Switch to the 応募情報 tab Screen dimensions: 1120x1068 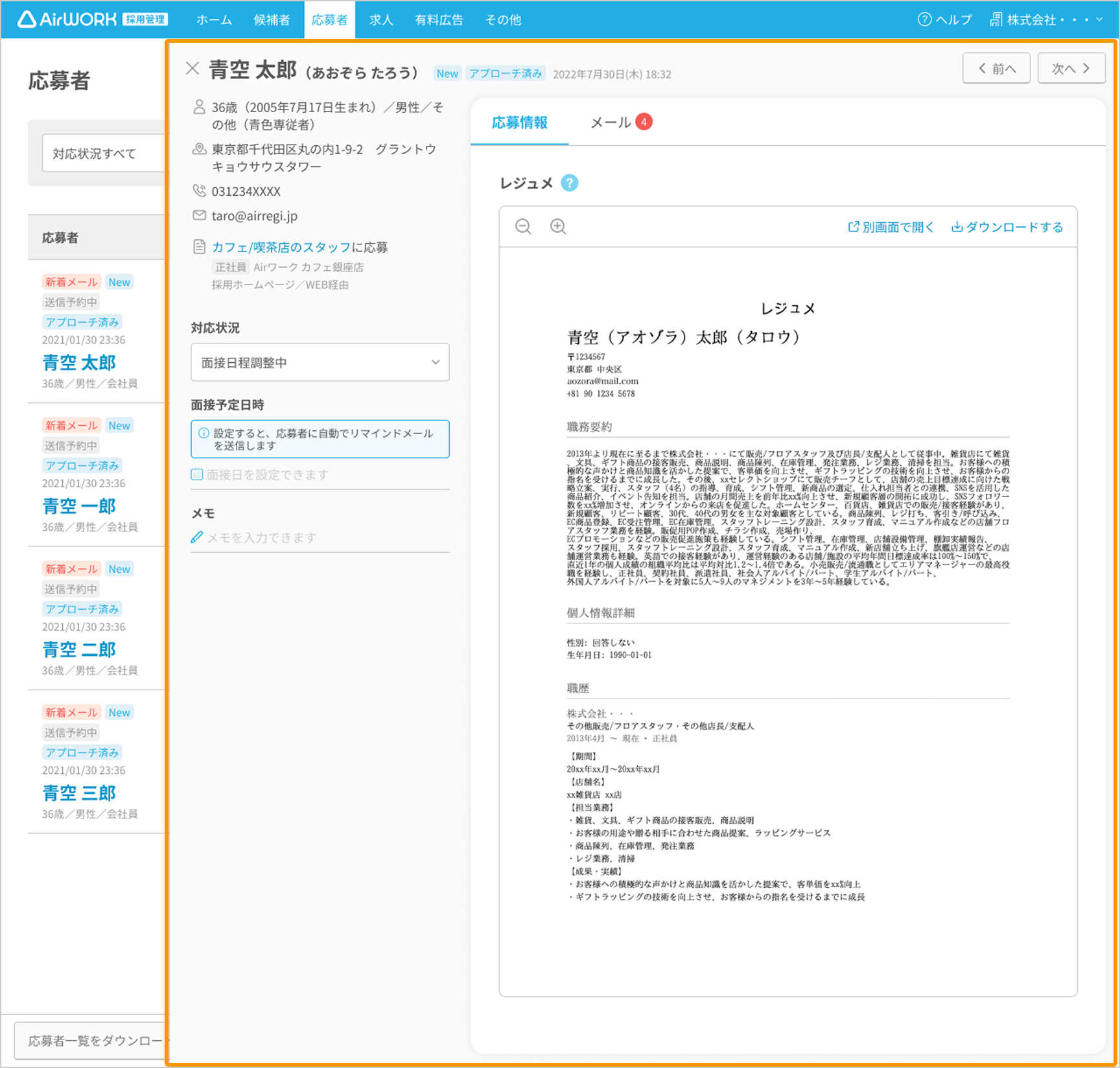[520, 122]
